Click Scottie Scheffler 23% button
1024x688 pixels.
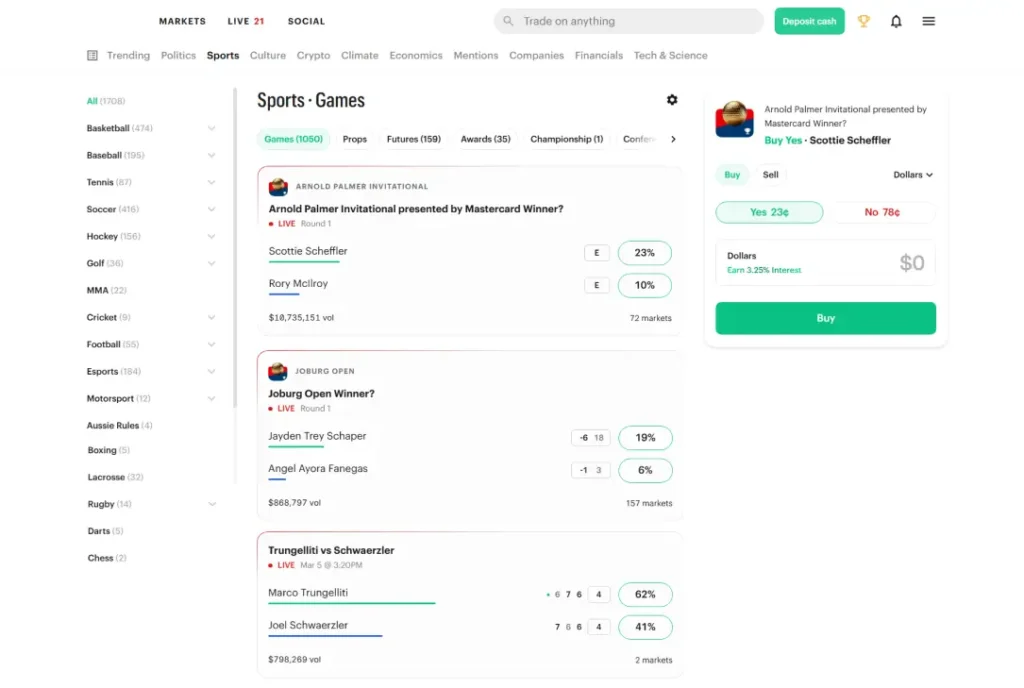(x=644, y=253)
